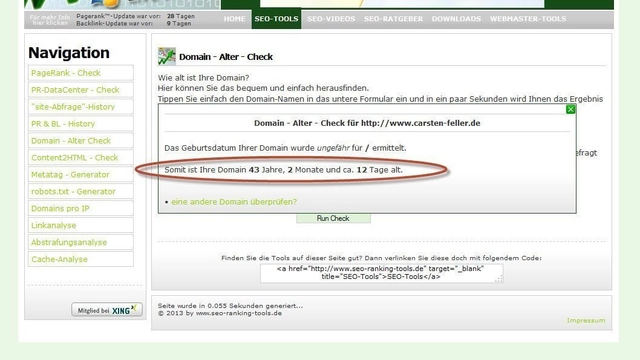Open the DOWNLOADS menu item
This screenshot has width=640, height=360.
[456, 19]
